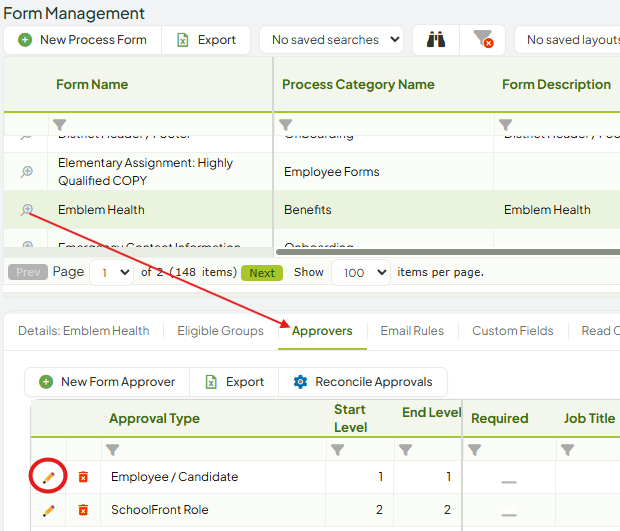Select the Benefits category cell
Viewport: 620px width, 531px height.
click(x=383, y=210)
